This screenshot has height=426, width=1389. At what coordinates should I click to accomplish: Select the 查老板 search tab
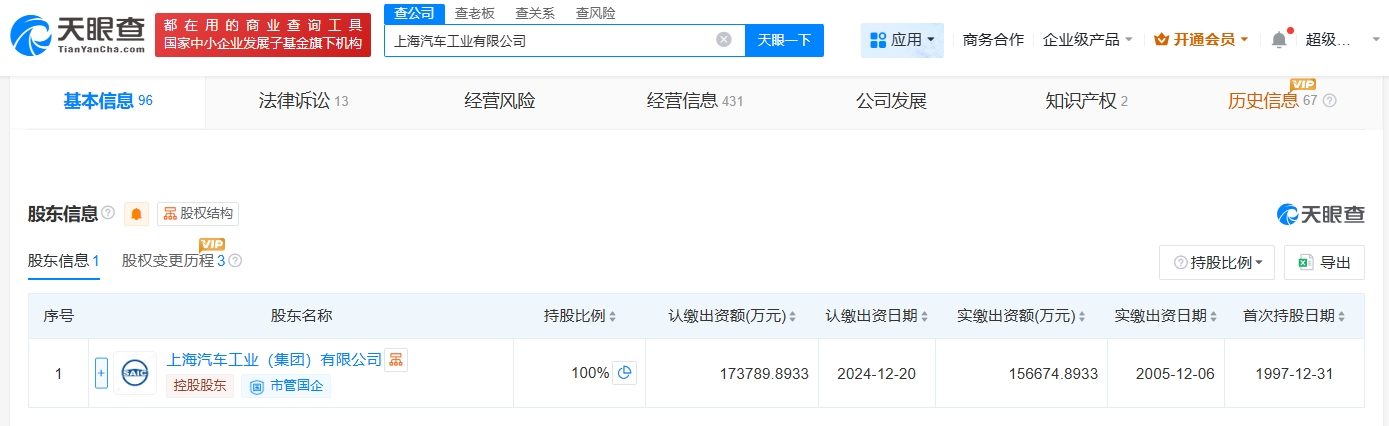(474, 13)
